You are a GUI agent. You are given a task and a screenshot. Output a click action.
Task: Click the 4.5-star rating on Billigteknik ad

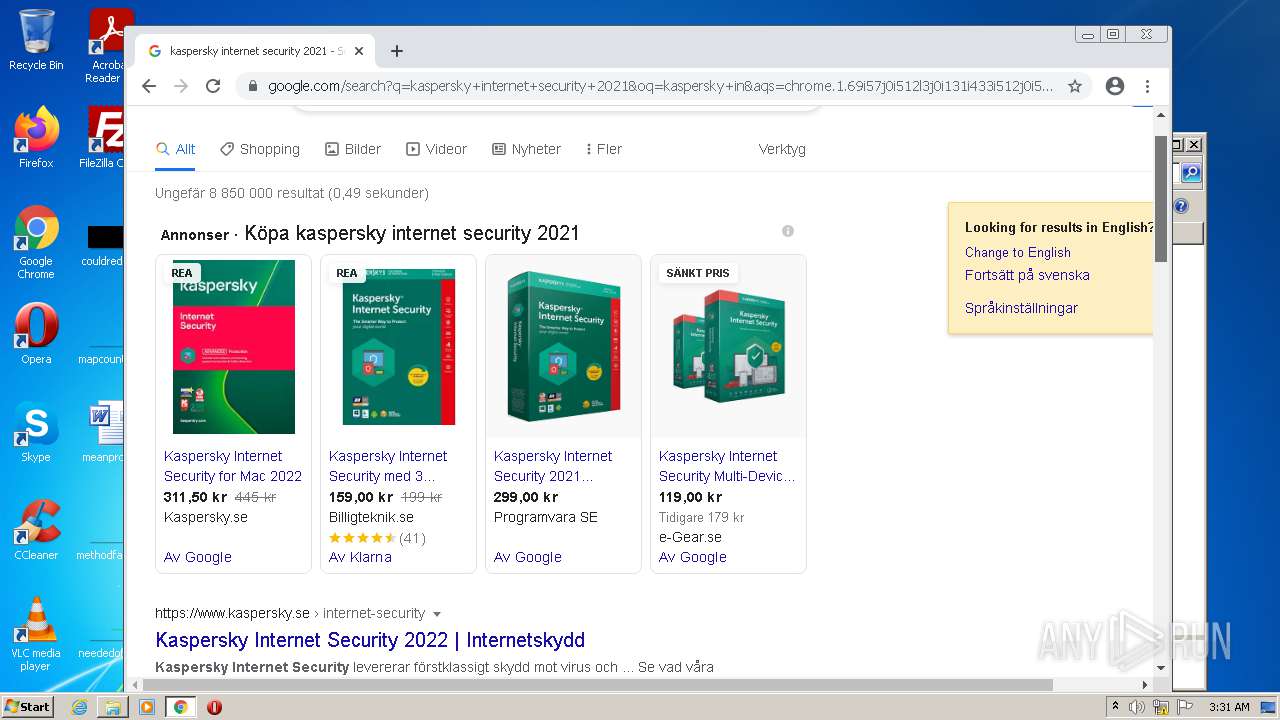tap(362, 538)
